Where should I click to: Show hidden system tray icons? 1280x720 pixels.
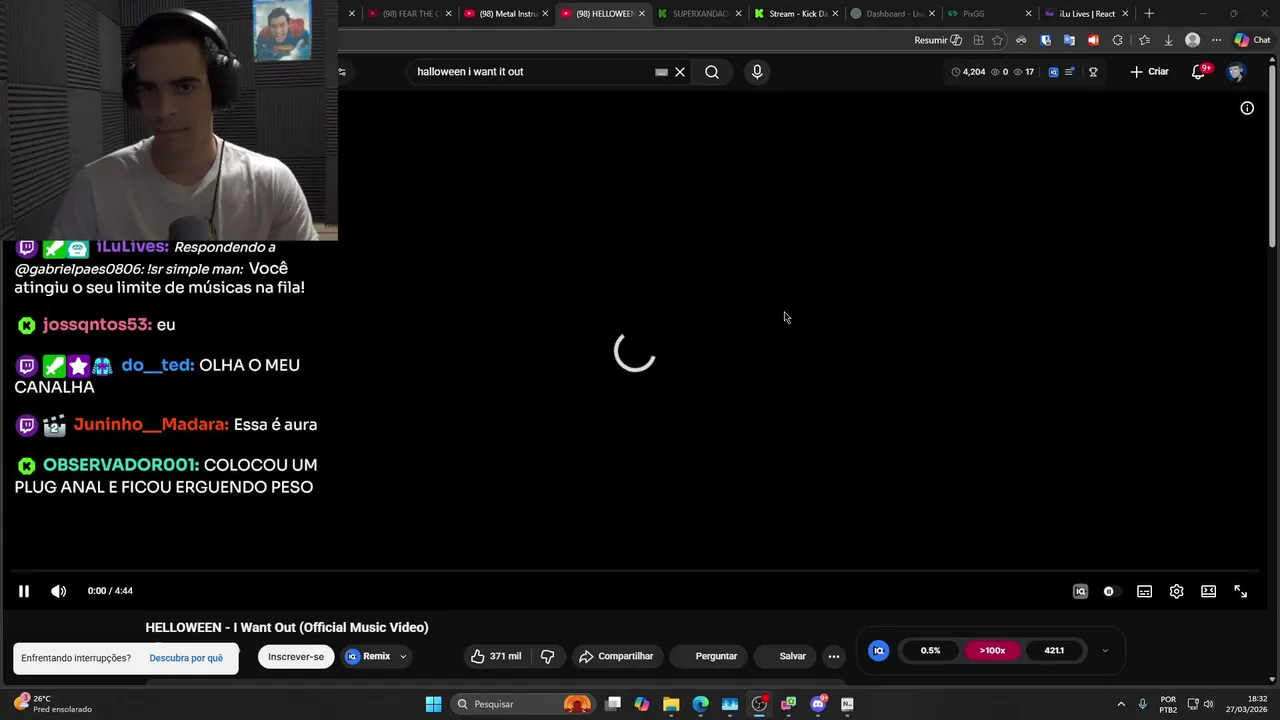point(1120,704)
